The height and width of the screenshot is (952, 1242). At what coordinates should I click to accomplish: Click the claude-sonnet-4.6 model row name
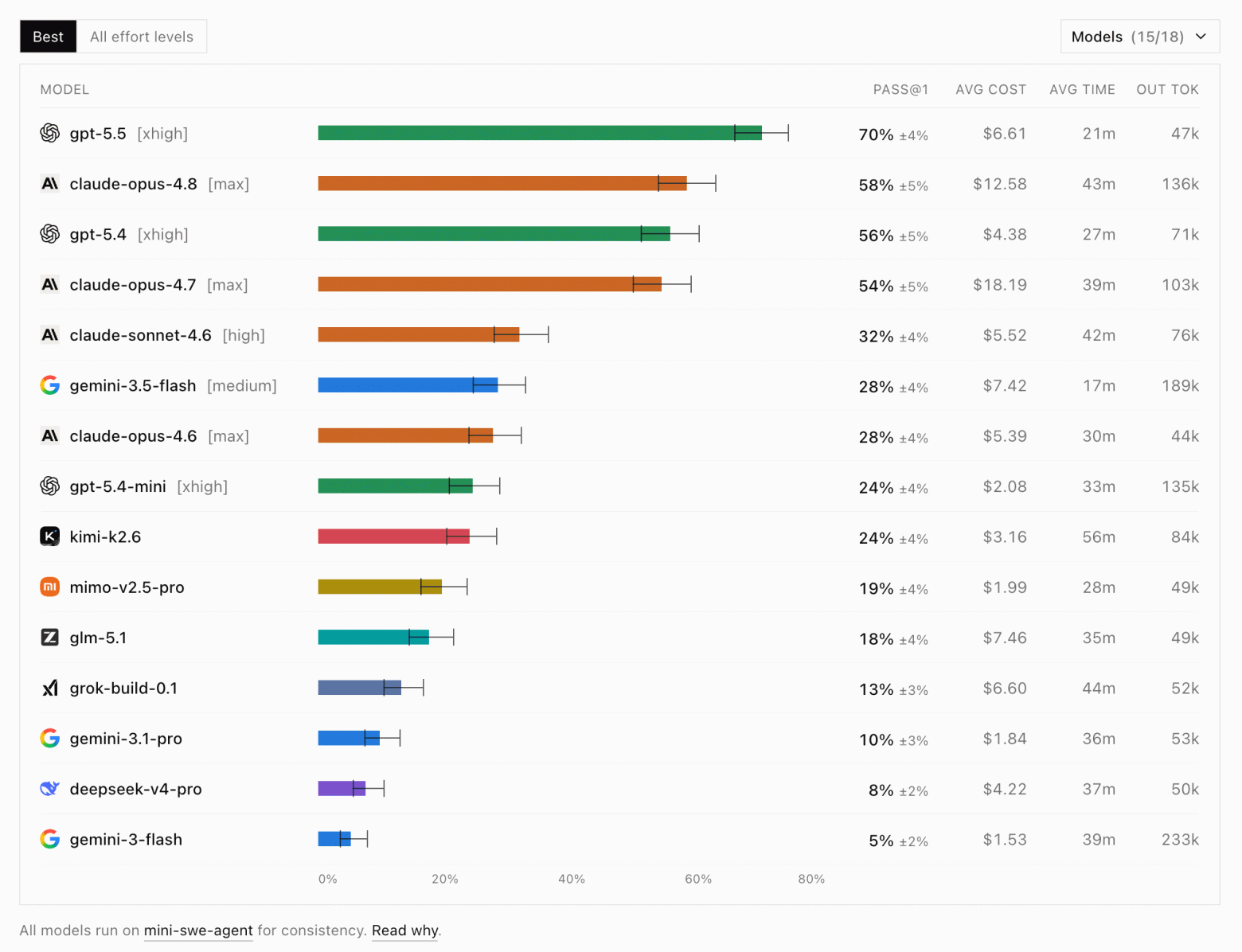141,335
